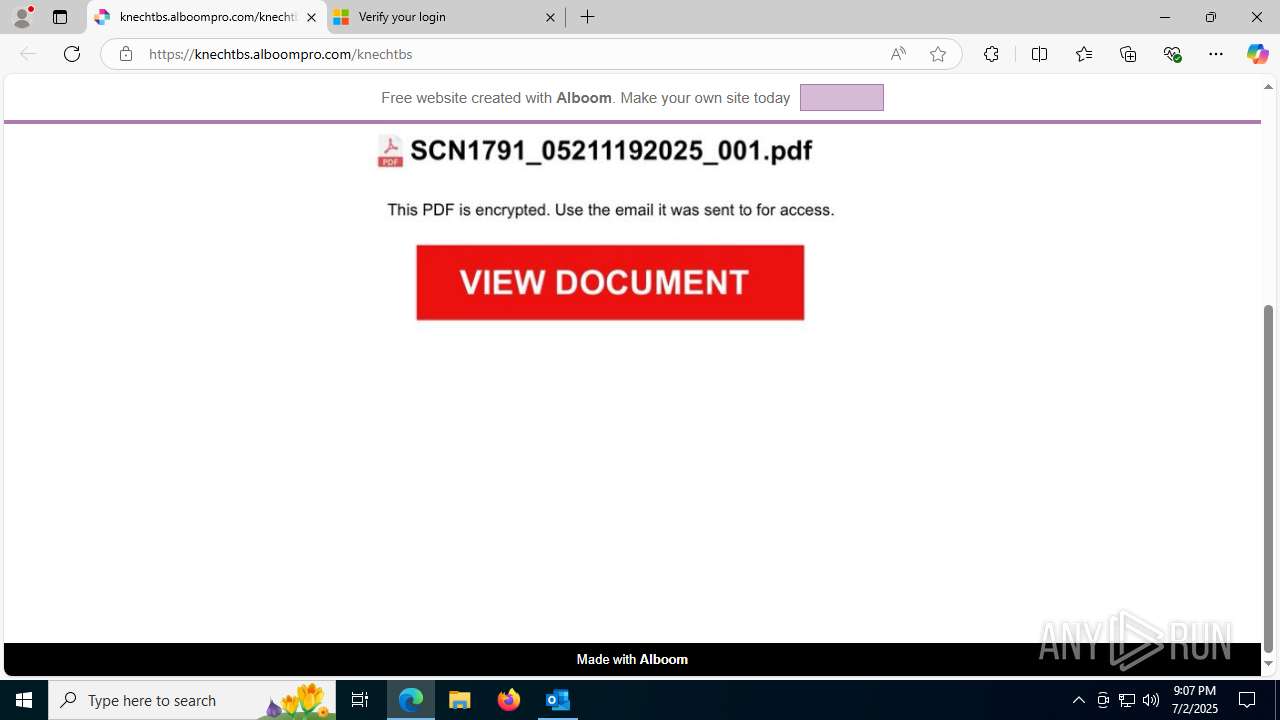Click the page scrollbar thumb
1280x720 pixels.
tap(1268, 479)
